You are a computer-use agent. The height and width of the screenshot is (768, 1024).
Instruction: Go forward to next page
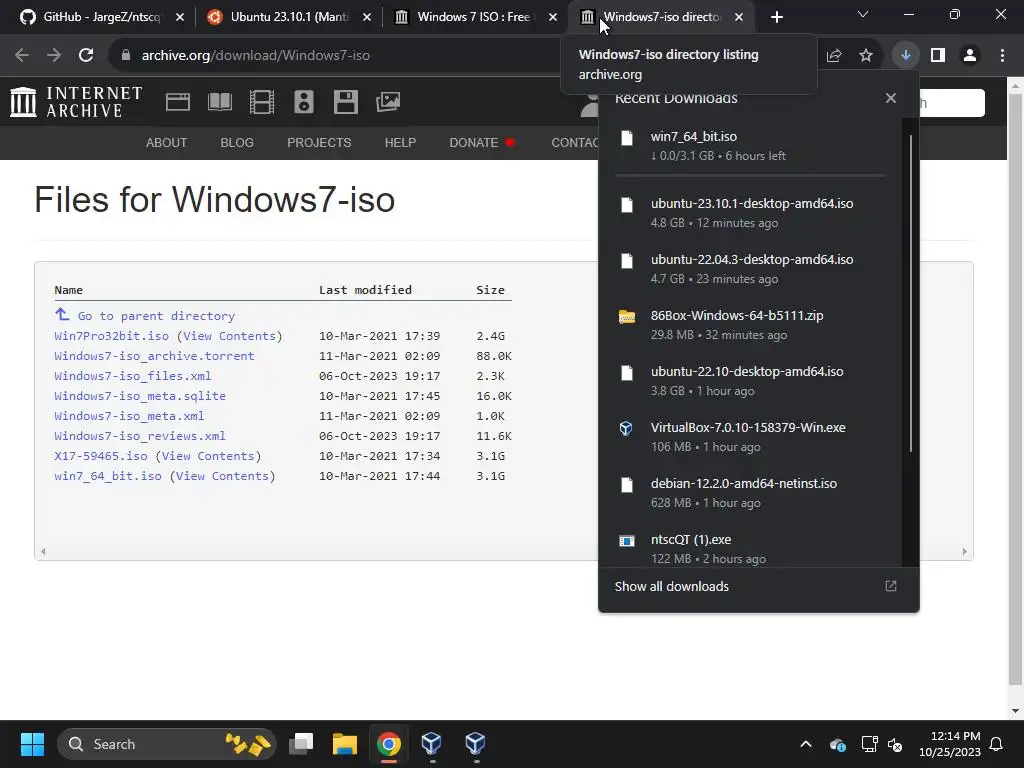coord(54,55)
